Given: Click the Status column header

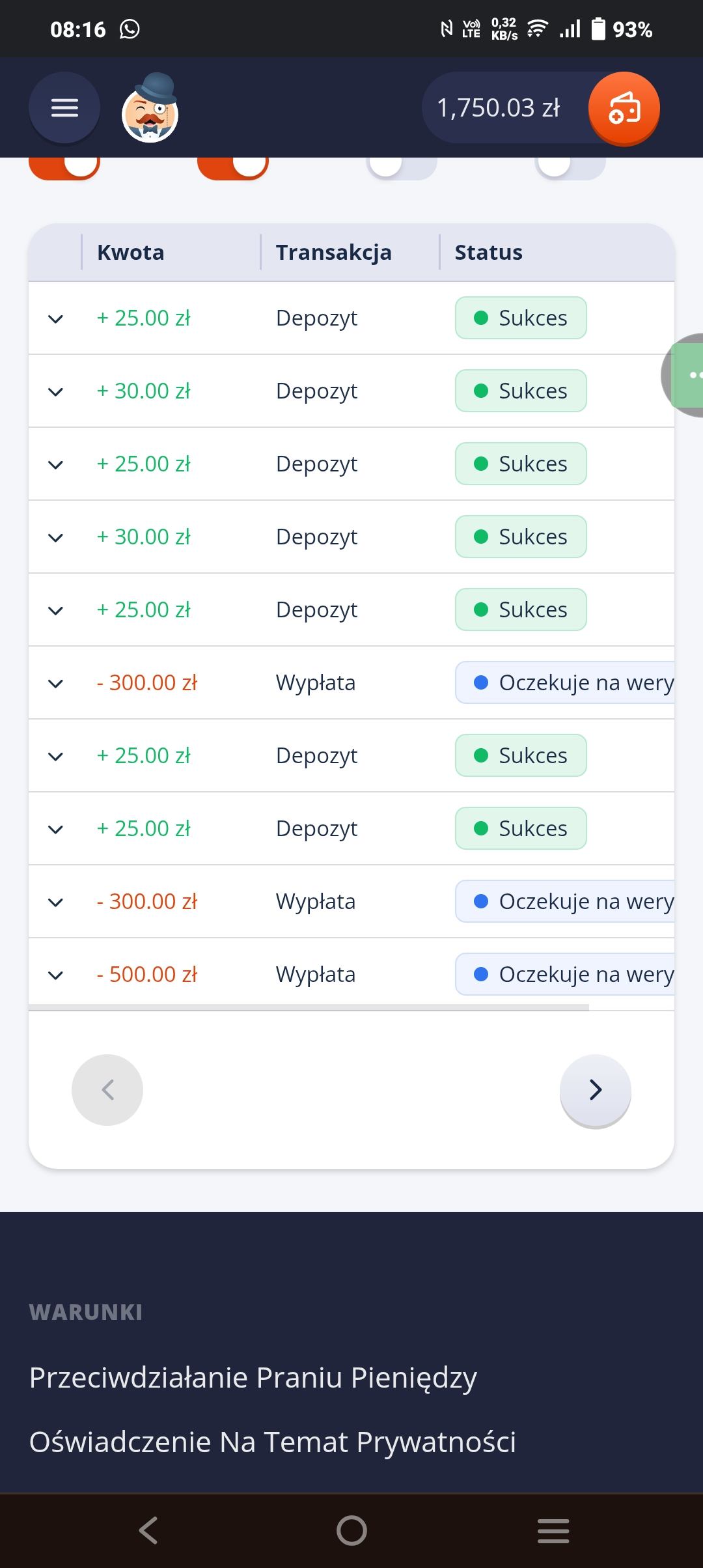Looking at the screenshot, I should pos(488,252).
